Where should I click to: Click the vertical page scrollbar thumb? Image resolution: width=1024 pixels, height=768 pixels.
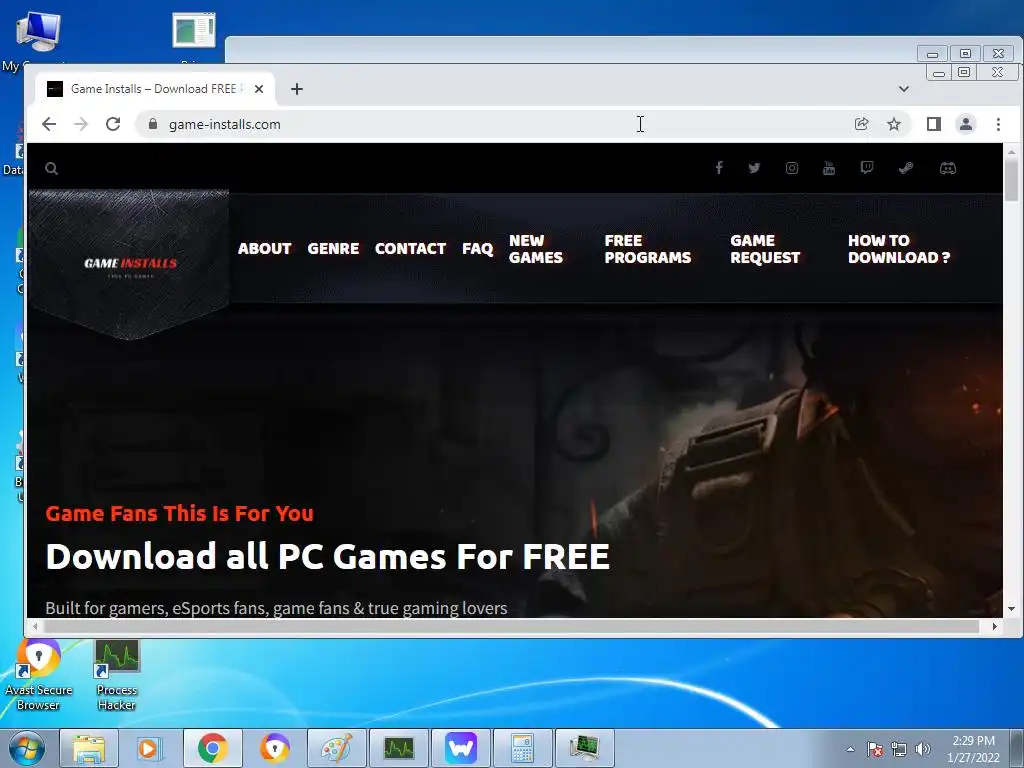point(1011,180)
